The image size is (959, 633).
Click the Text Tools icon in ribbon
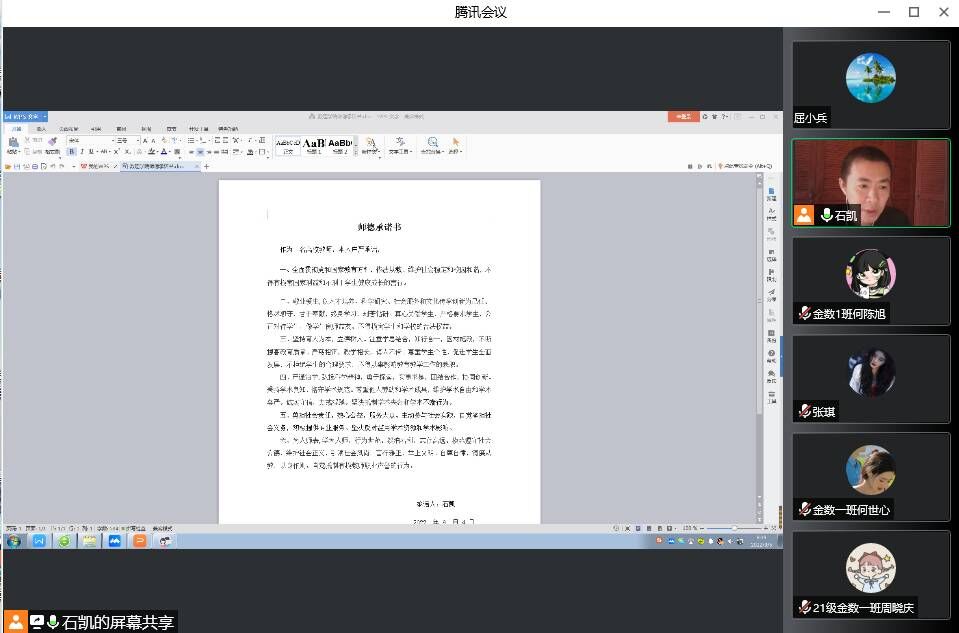point(400,143)
